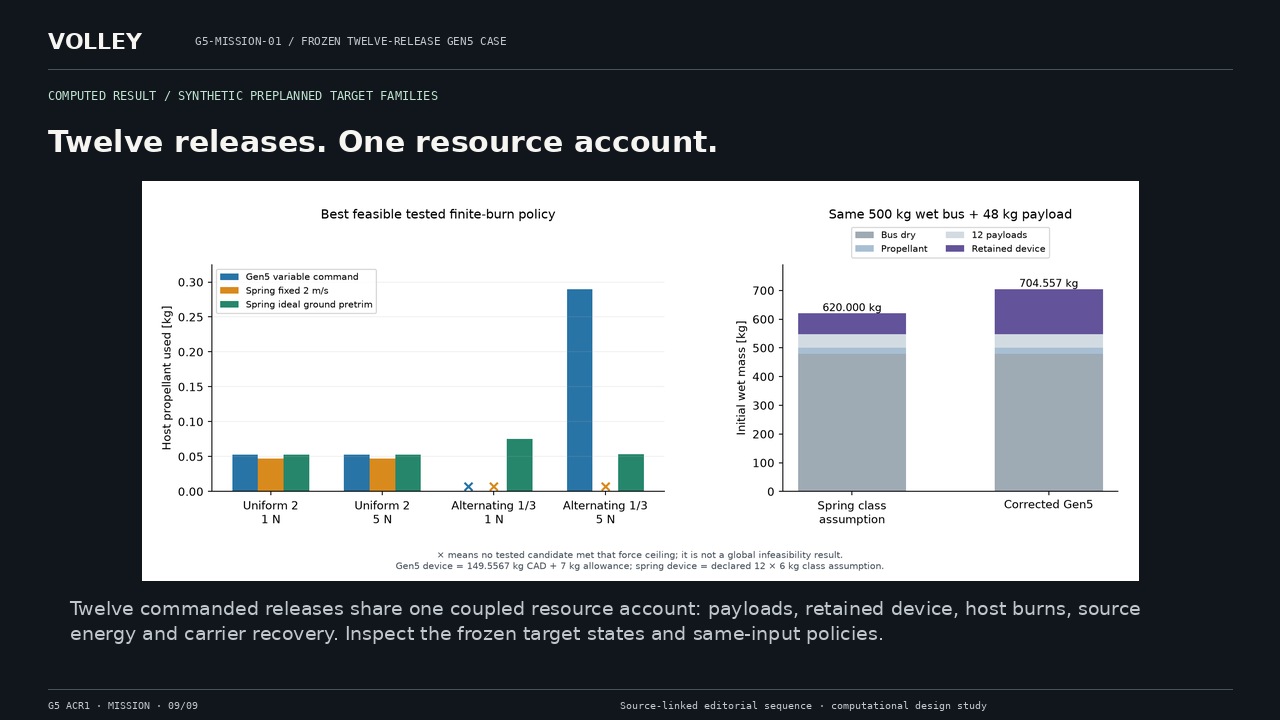Click the orange bar in the Uniform 2 5 N group

382,475
